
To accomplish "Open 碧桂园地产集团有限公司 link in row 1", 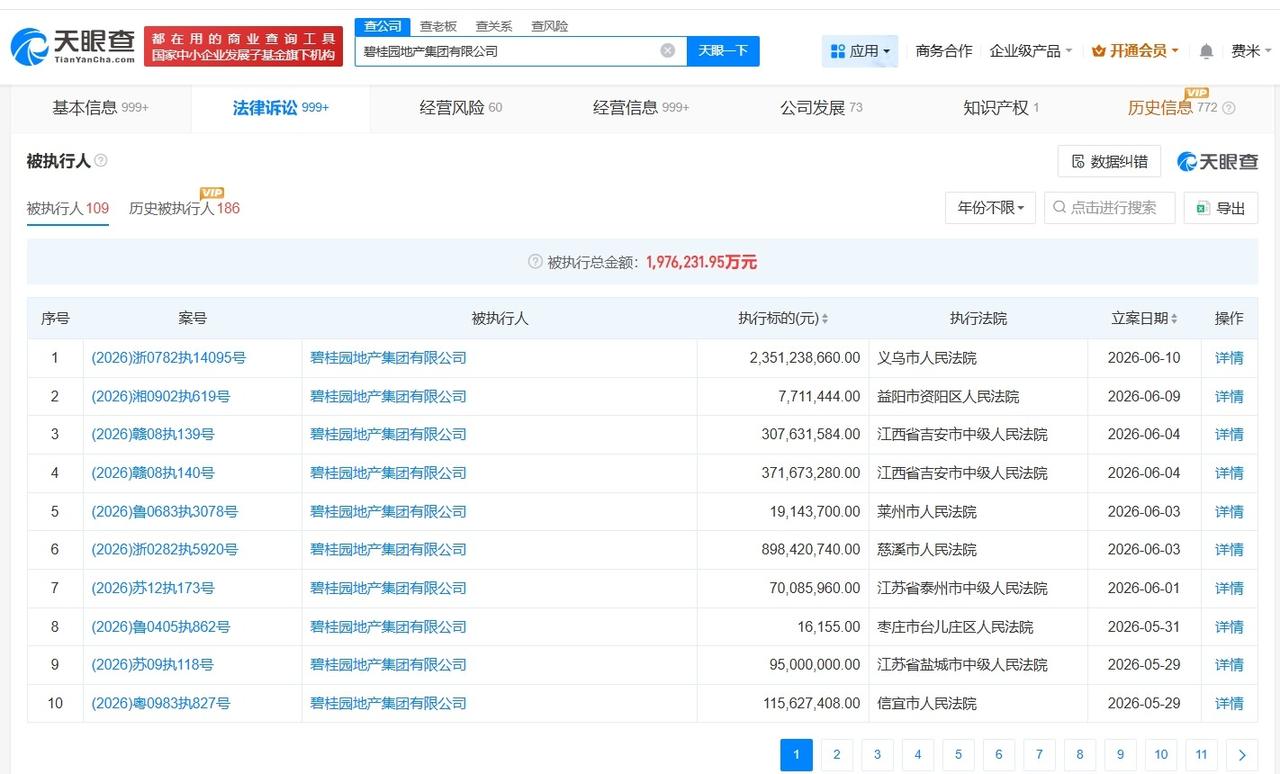I will [388, 358].
